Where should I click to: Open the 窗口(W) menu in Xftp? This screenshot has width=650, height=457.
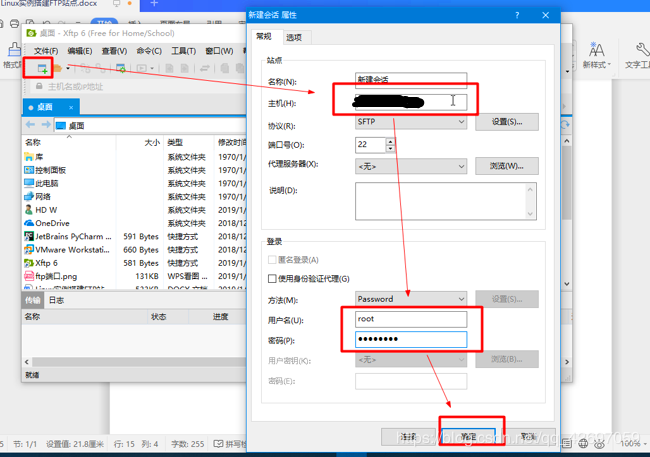tap(219, 51)
